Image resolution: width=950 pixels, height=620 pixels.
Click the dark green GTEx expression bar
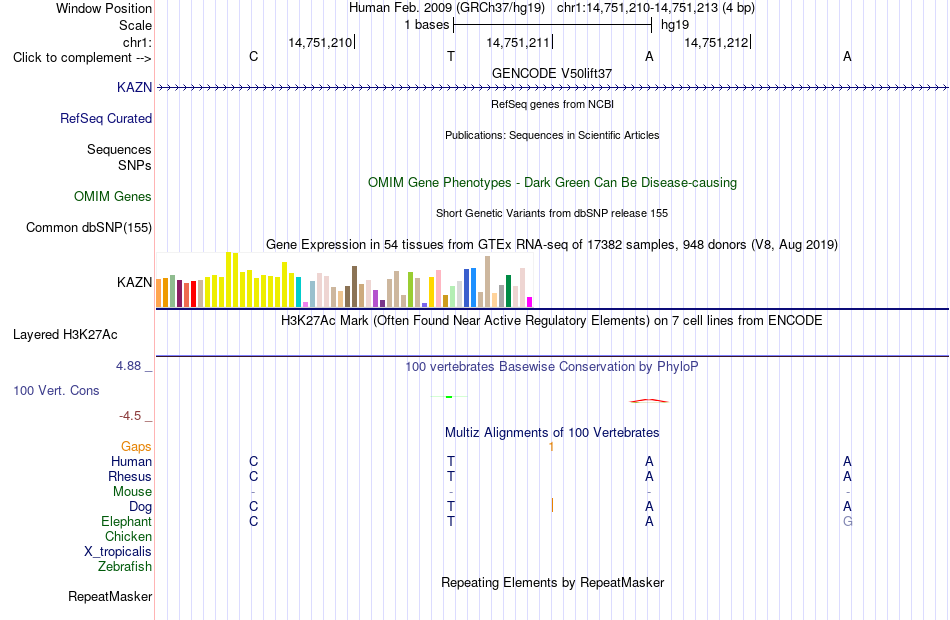pos(508,291)
